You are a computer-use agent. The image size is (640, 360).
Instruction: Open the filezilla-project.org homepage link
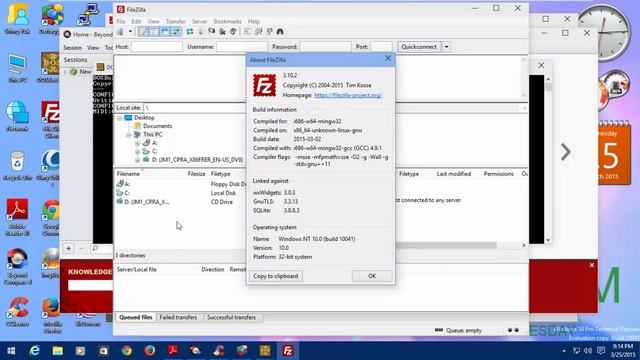(x=348, y=95)
